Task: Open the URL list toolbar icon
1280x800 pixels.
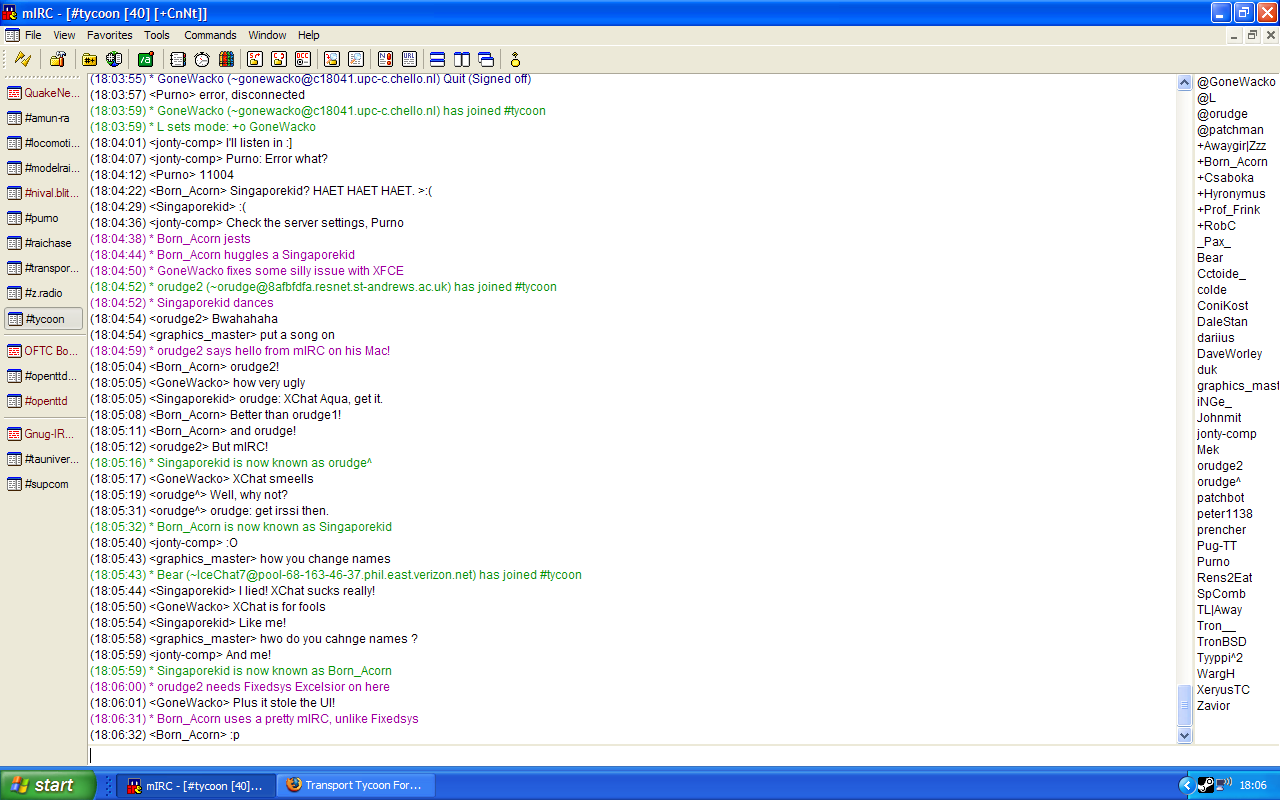Action: coord(410,59)
